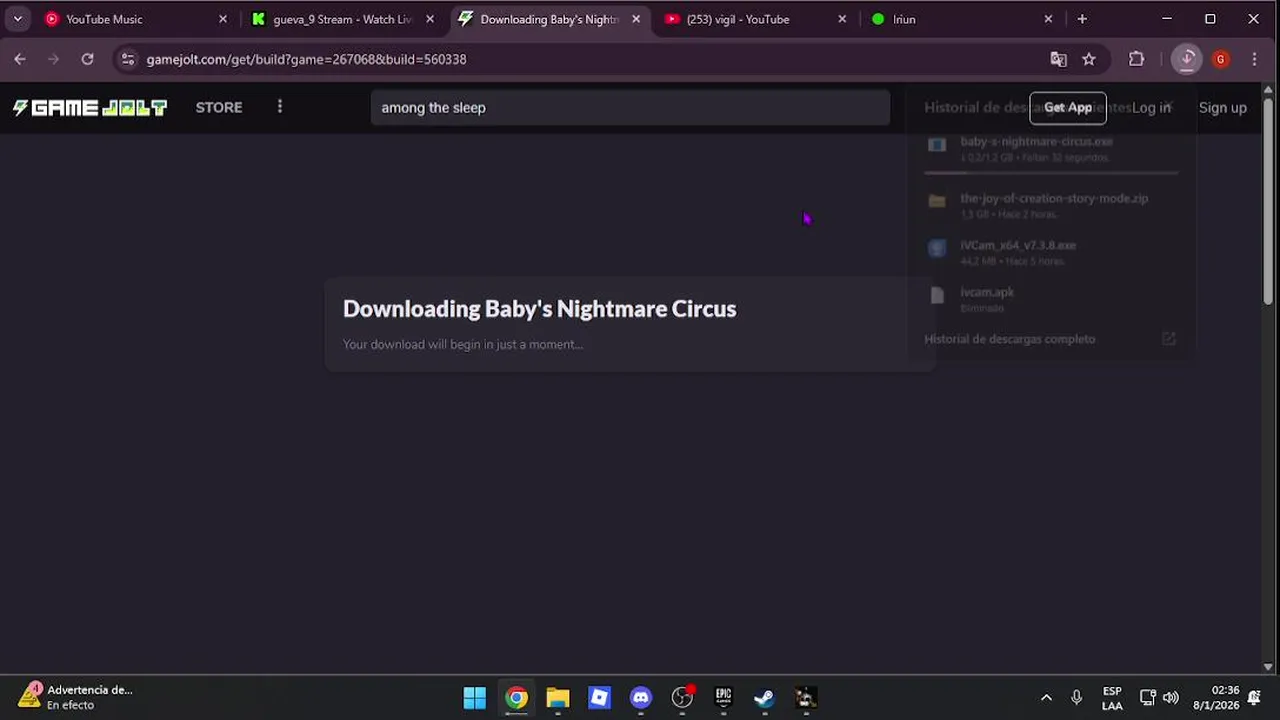
Task: Click the scrollbar up arrow
Action: tap(1269, 91)
